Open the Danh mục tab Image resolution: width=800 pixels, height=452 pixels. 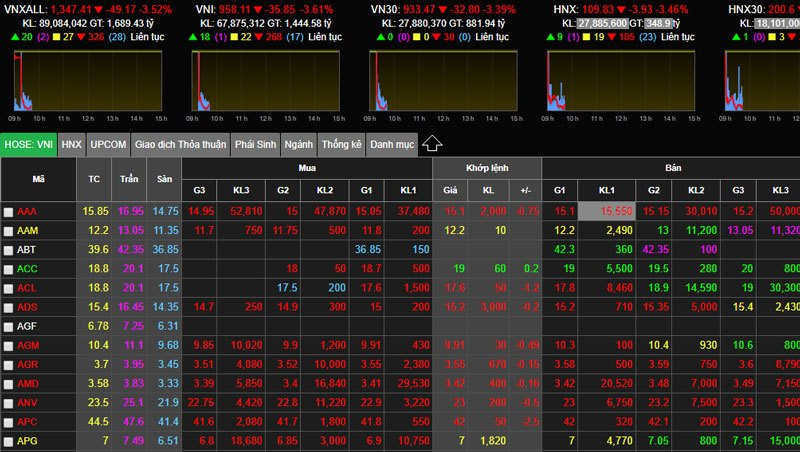(392, 144)
